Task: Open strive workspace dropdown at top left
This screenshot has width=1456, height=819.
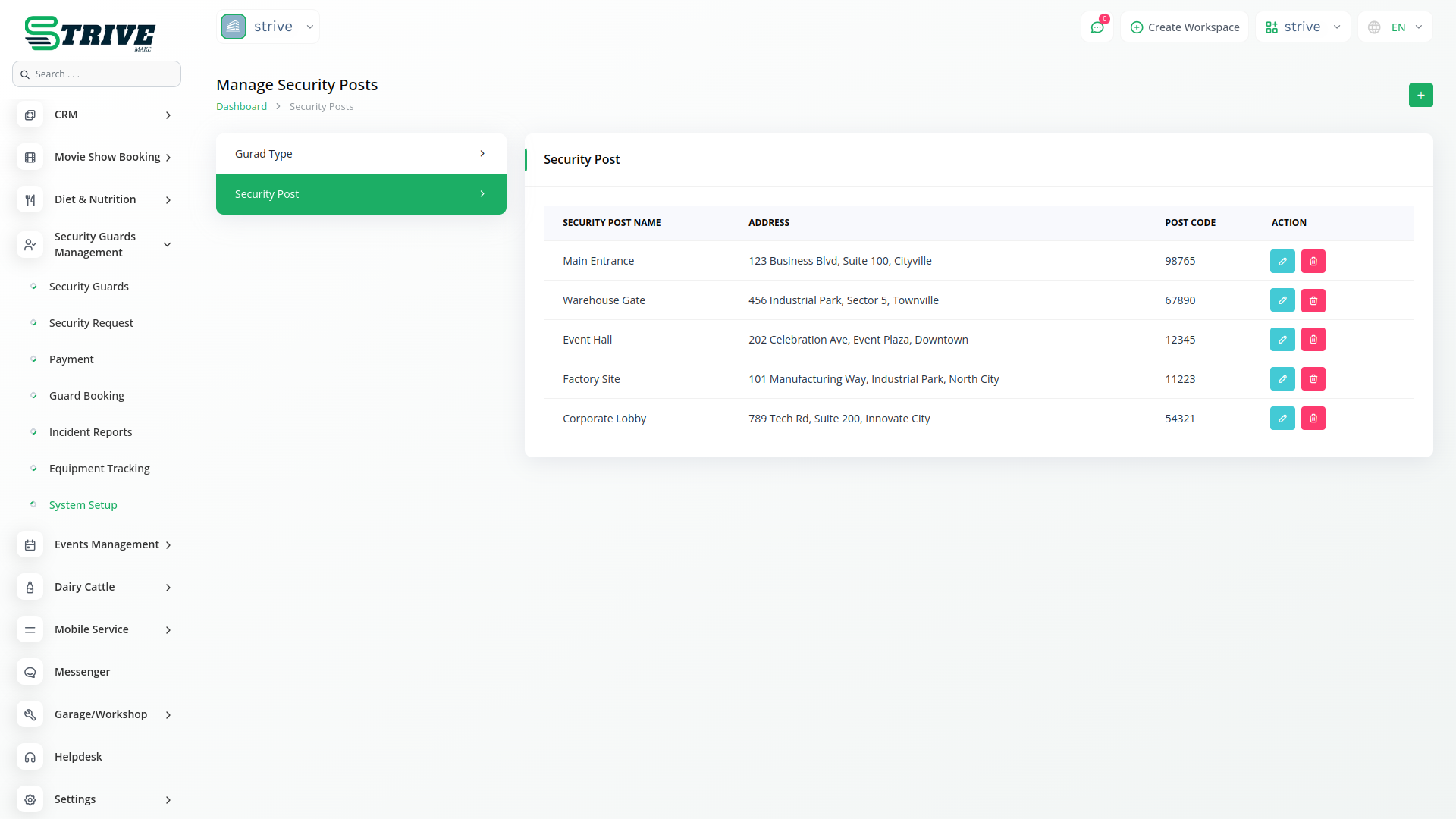Action: (x=268, y=27)
